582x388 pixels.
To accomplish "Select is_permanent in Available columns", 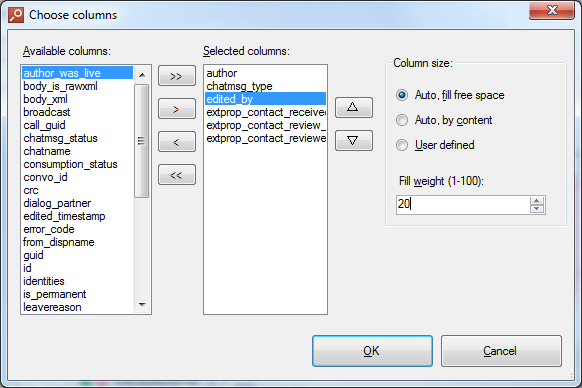I will tap(77, 294).
